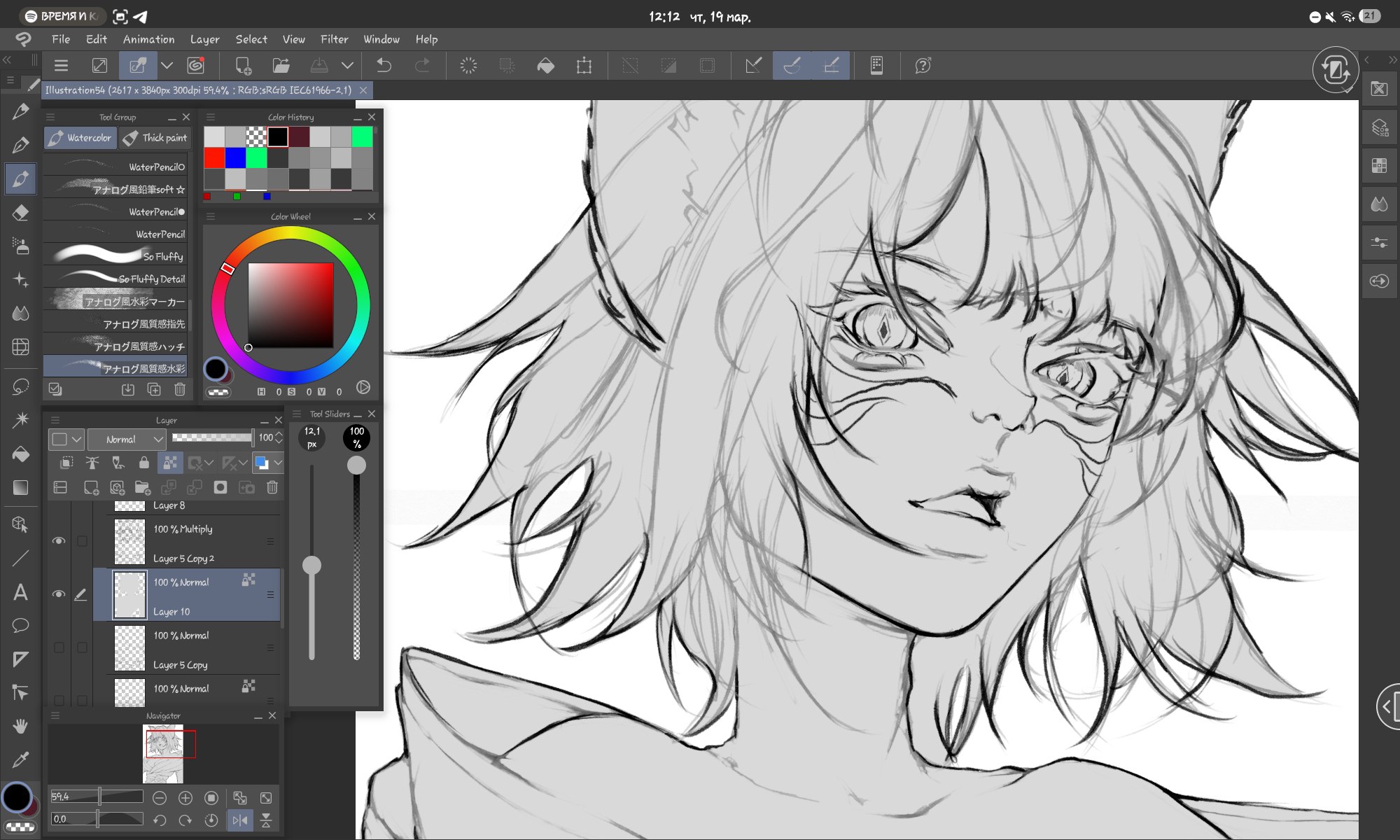The width and height of the screenshot is (1400, 840).
Task: Create new canvas from command bar
Action: point(243,66)
